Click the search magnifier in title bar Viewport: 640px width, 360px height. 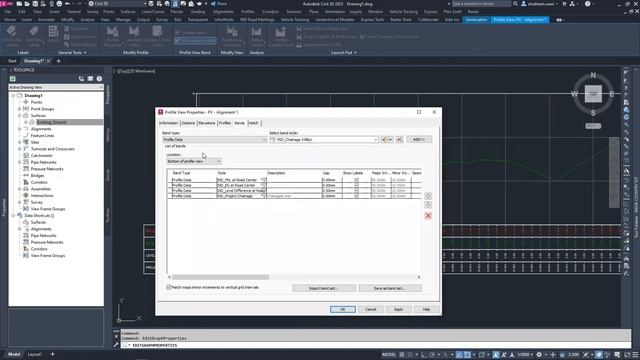coord(516,4)
